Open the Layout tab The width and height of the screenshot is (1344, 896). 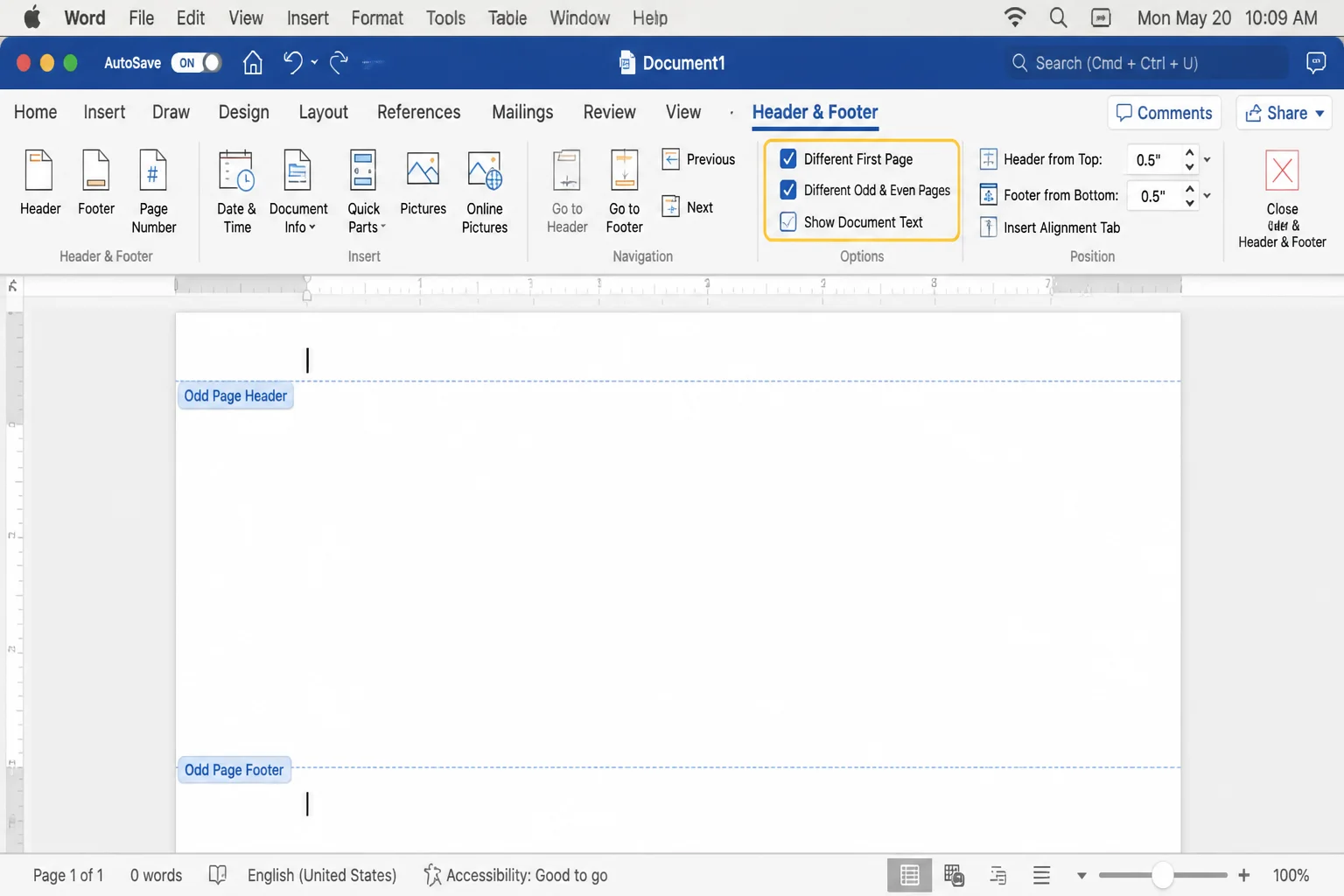[323, 112]
